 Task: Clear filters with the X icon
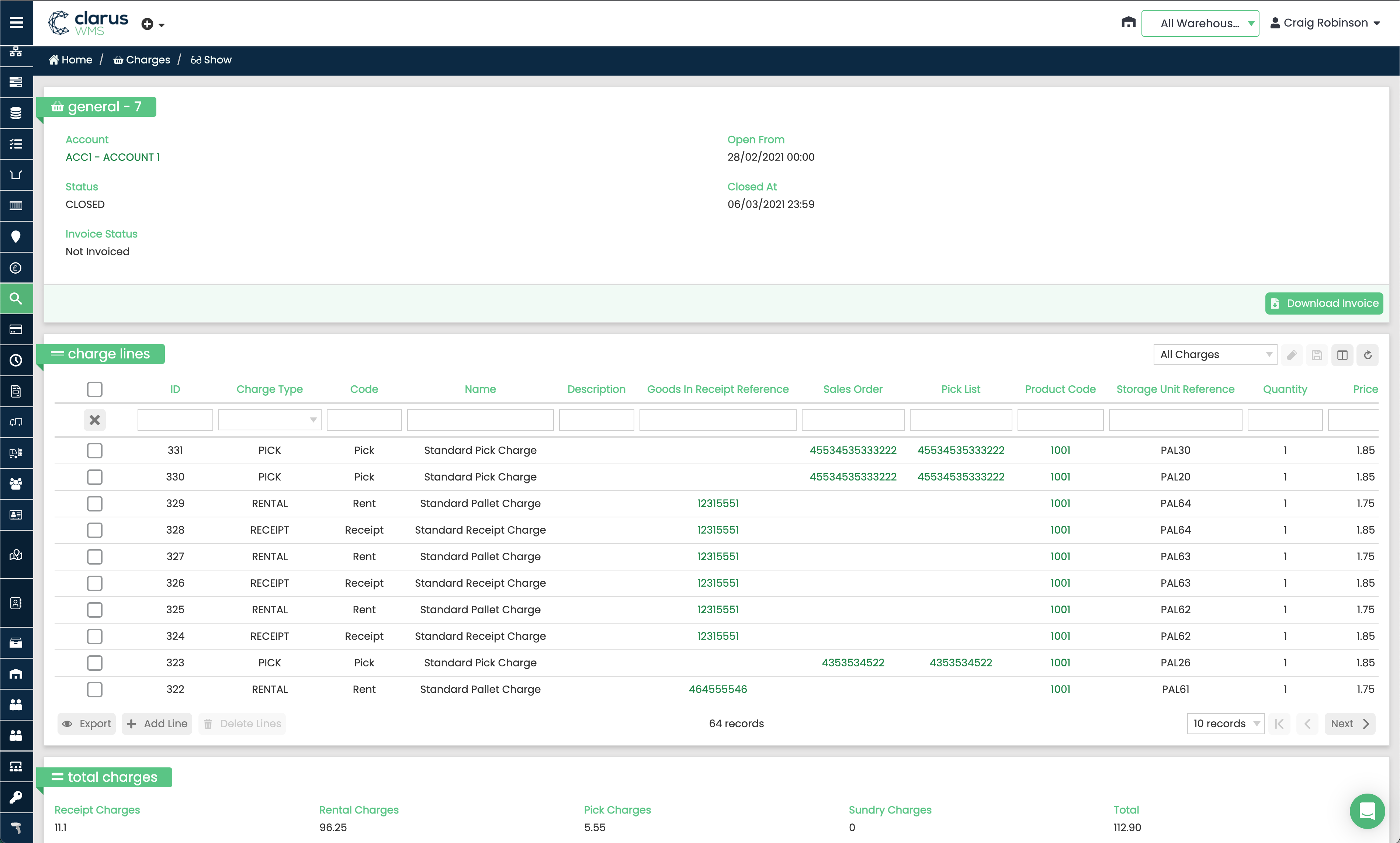pos(95,420)
